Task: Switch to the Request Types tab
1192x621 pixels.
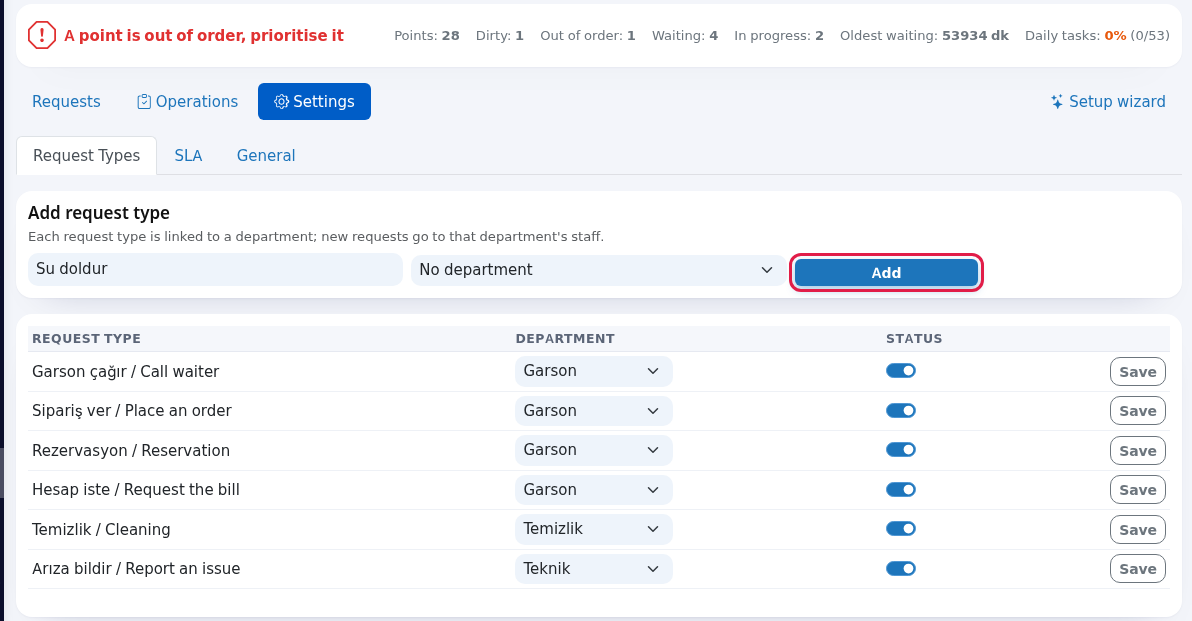Action: pos(87,156)
